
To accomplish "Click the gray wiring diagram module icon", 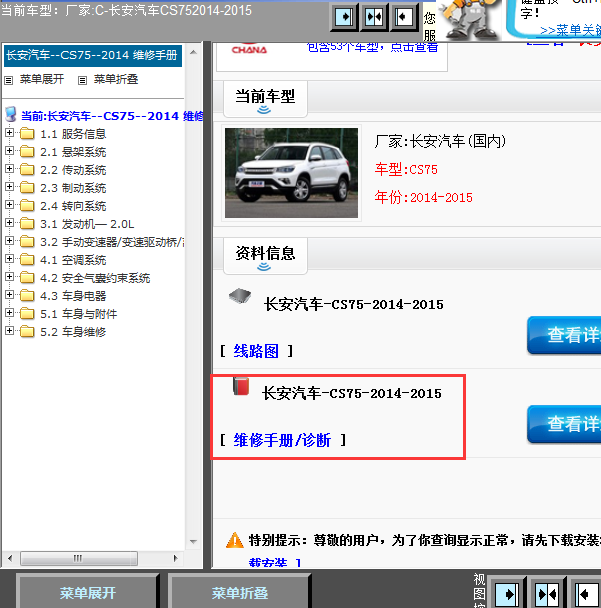I will pos(240,296).
